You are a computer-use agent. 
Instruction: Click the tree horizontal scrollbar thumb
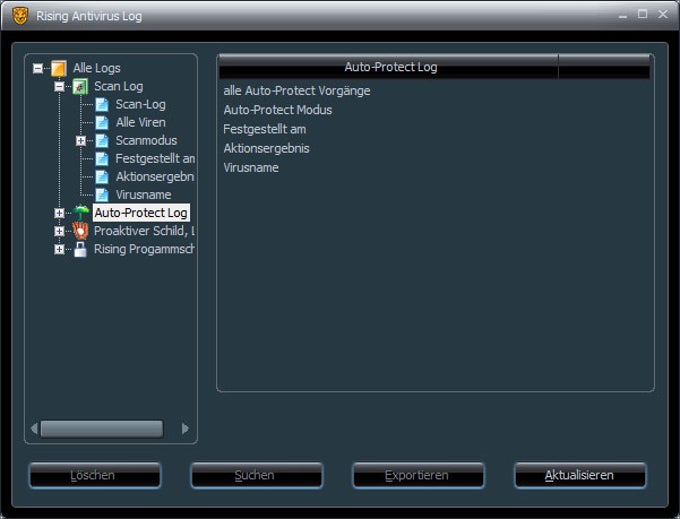tap(102, 428)
